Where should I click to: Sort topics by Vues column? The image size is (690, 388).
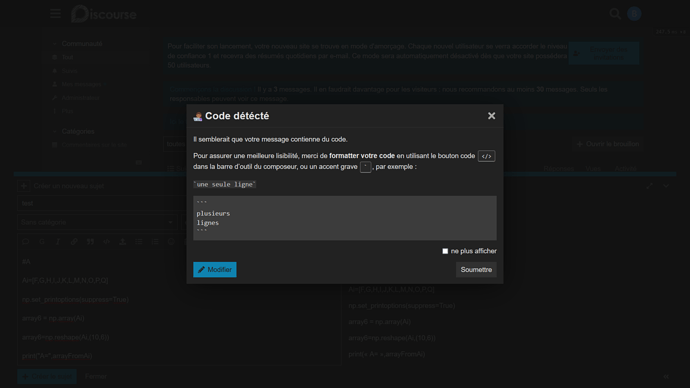tap(593, 168)
